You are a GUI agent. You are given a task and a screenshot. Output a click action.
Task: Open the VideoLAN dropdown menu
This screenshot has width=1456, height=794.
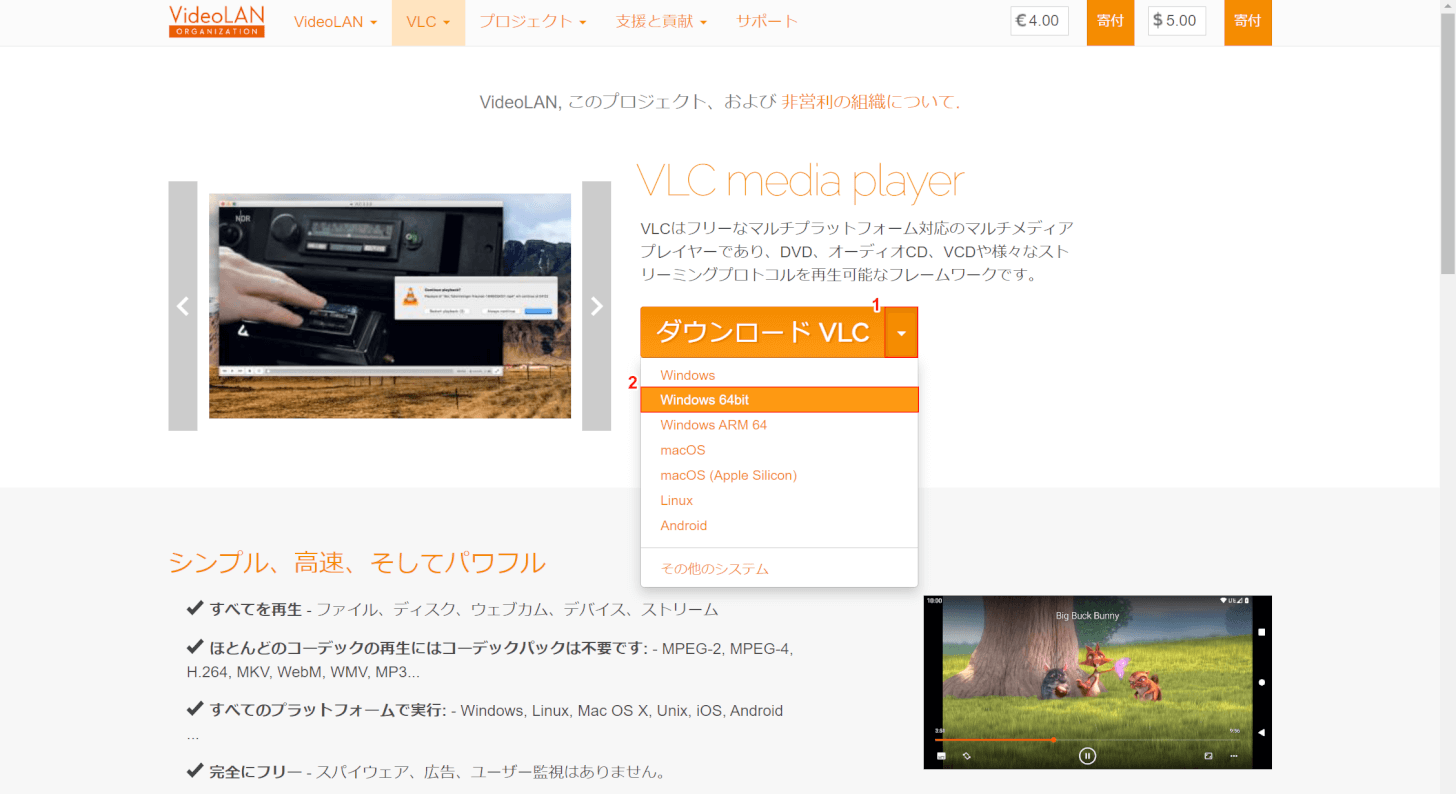[x=335, y=22]
